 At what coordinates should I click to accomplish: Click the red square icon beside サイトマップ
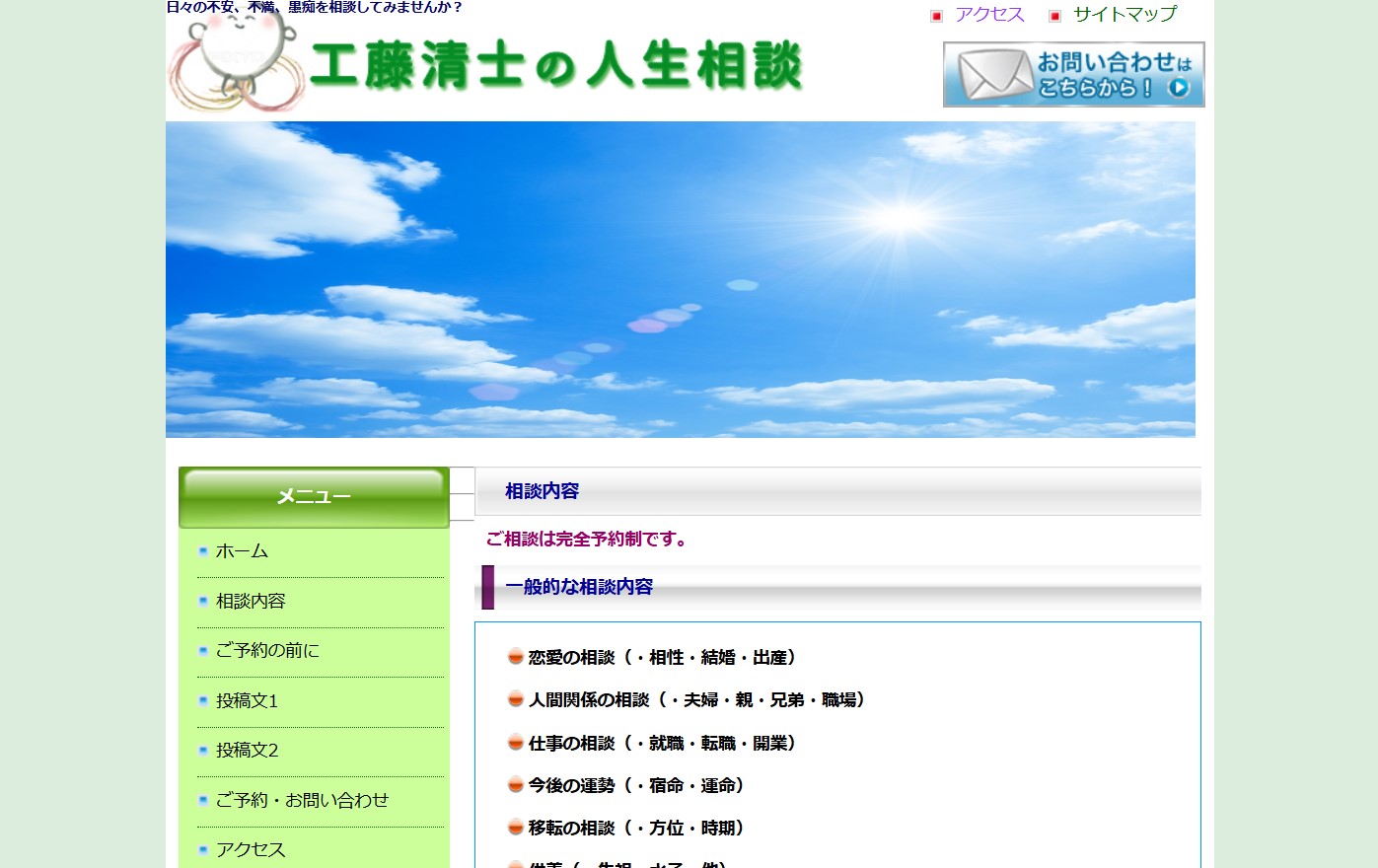[x=1054, y=16]
